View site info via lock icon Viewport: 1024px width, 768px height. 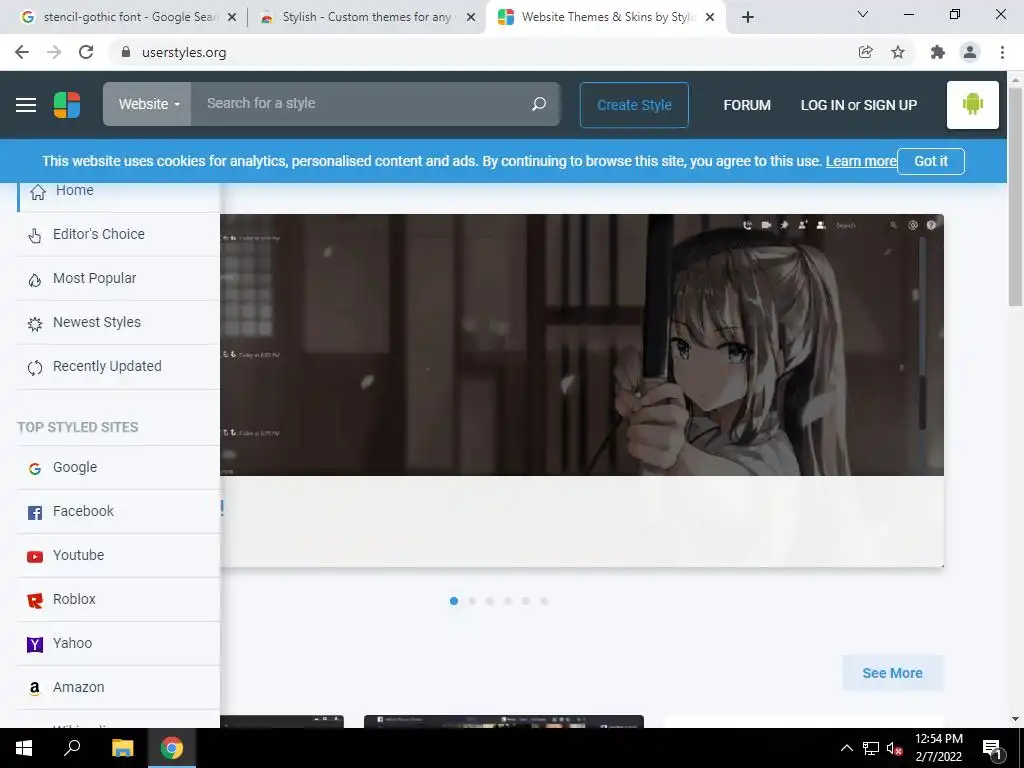coord(126,52)
